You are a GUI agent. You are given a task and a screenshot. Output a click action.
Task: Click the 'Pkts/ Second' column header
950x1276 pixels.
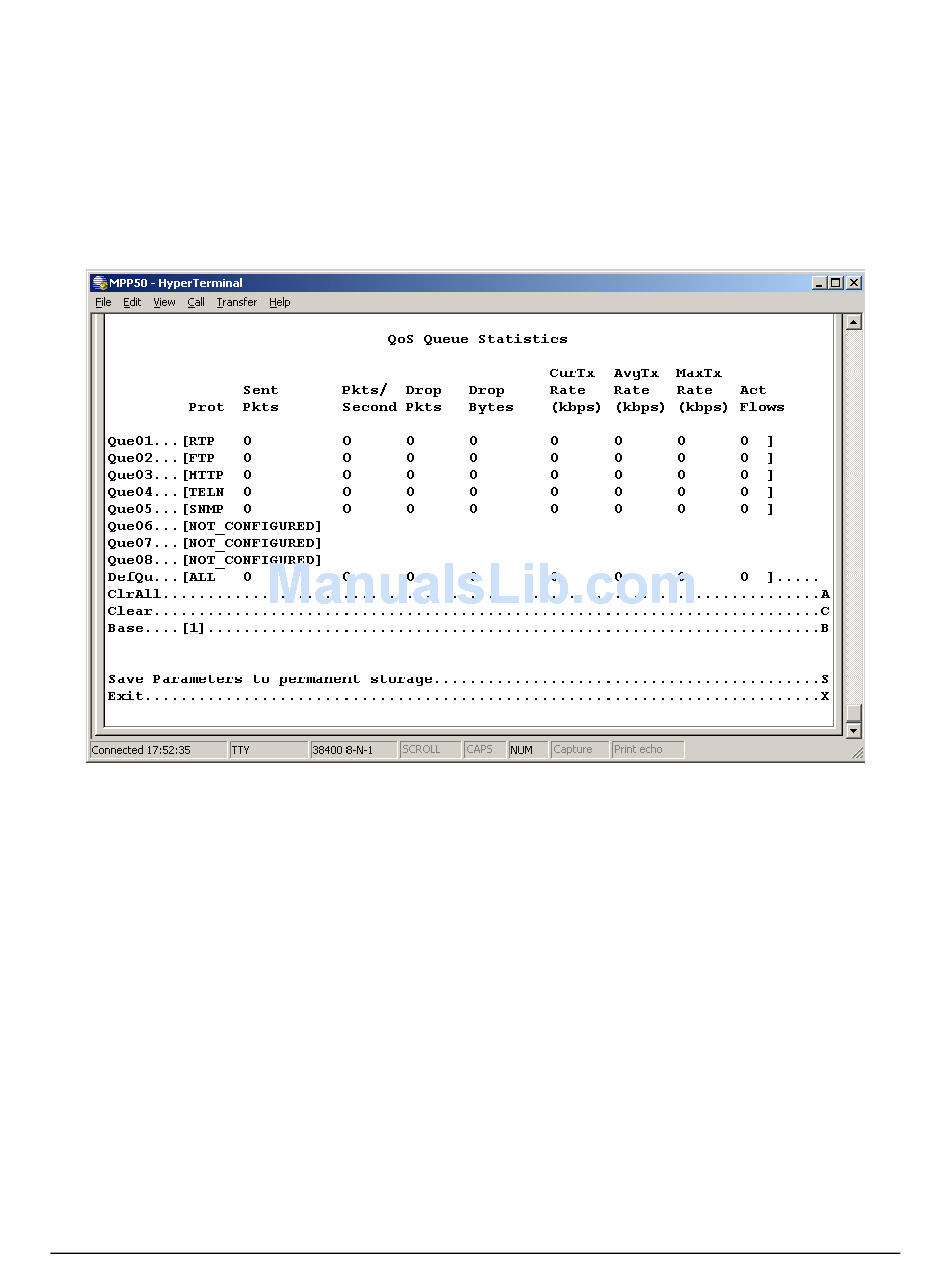tap(369, 399)
